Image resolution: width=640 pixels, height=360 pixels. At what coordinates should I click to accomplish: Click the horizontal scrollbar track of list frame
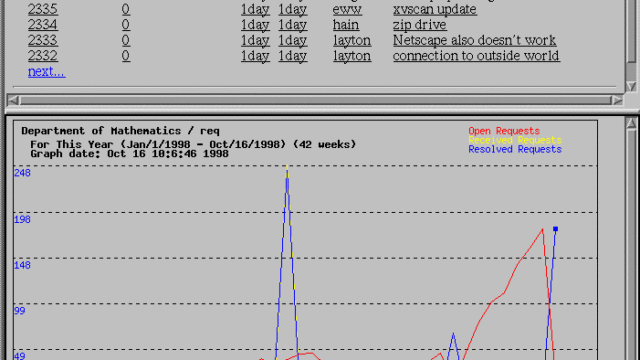[315, 100]
